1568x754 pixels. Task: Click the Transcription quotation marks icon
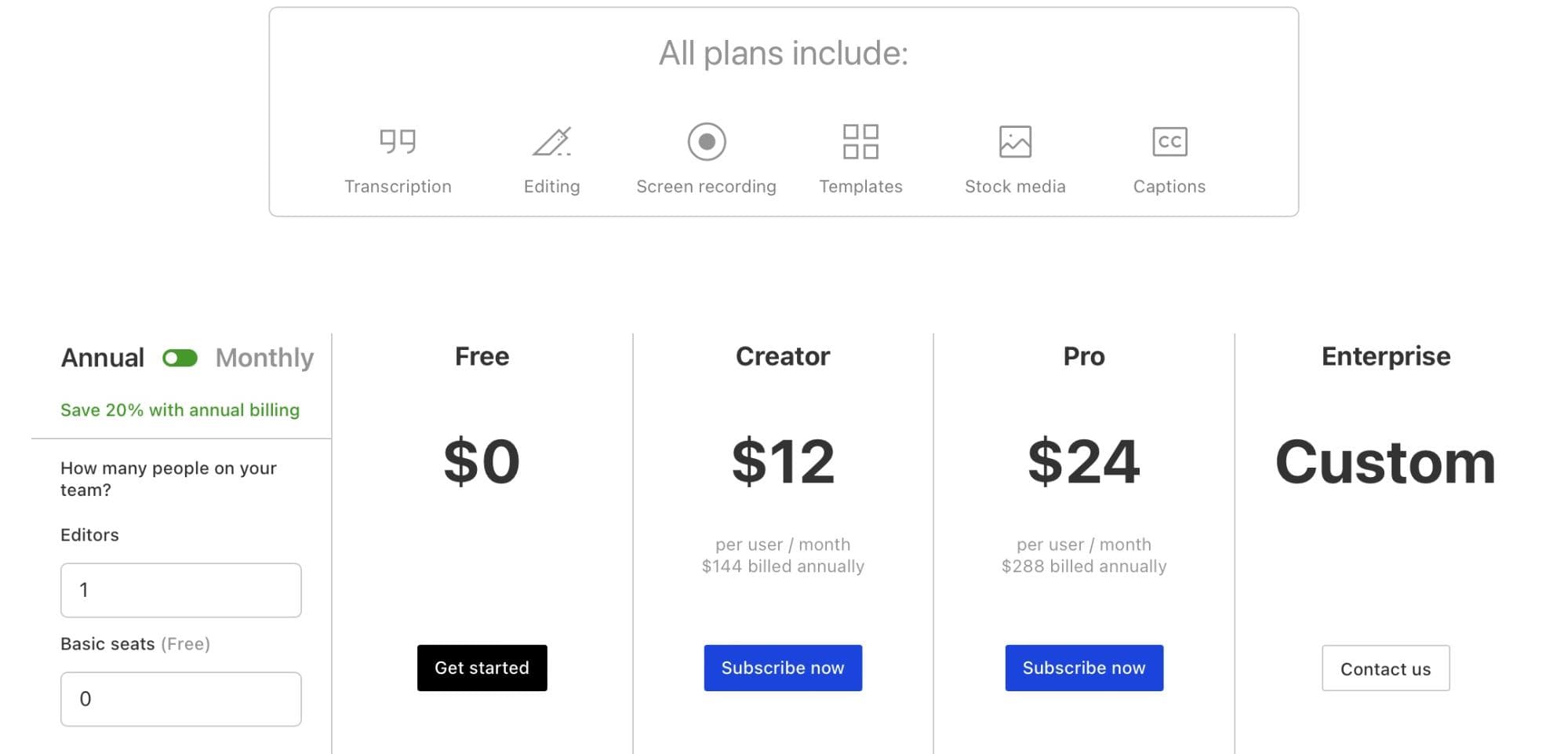[398, 141]
